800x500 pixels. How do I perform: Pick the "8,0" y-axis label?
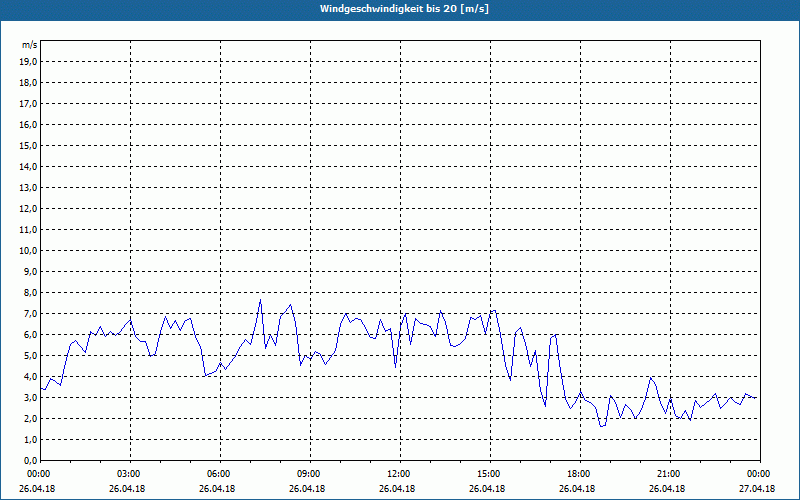point(30,293)
